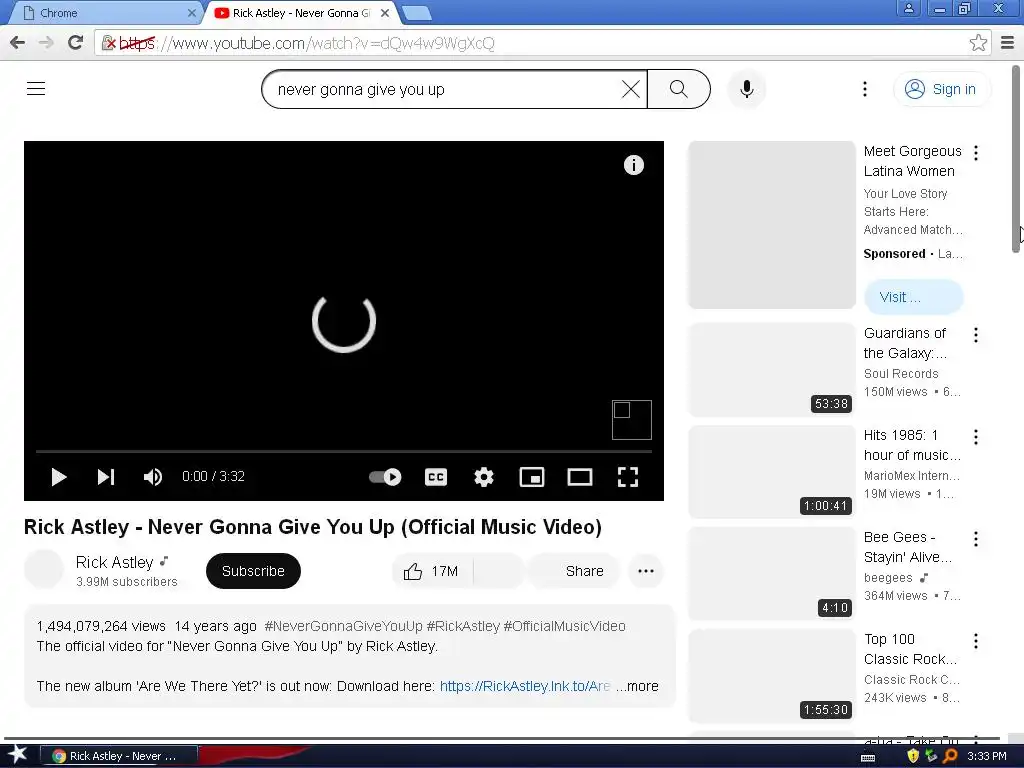Image resolution: width=1024 pixels, height=768 pixels.
Task: Open options for Hits 1985 video
Action: coord(976,437)
